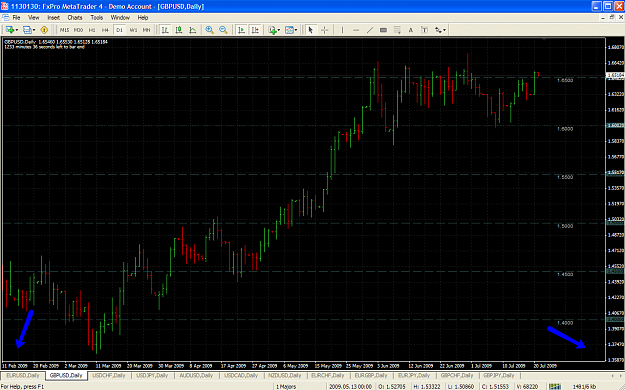625x390 pixels.
Task: Switch chart to M30 timeframe
Action: coord(78,30)
